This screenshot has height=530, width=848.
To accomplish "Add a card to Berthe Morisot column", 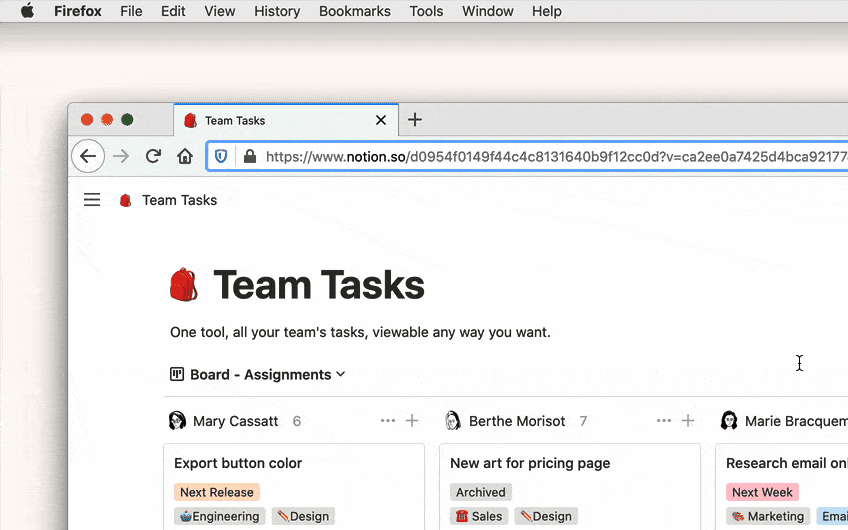I will (688, 421).
